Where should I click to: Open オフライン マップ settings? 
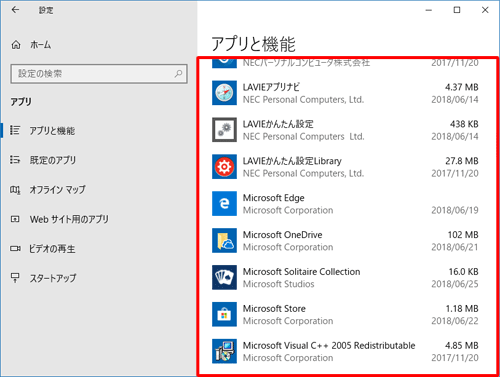(57, 190)
